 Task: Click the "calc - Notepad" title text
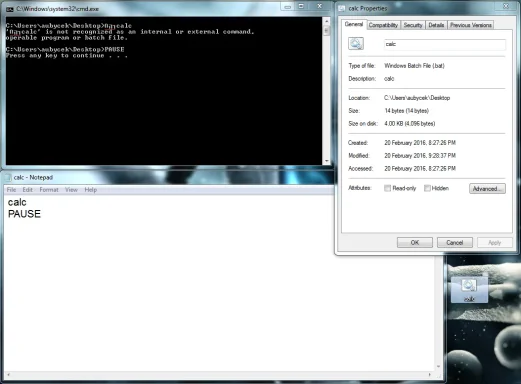[x=33, y=178]
